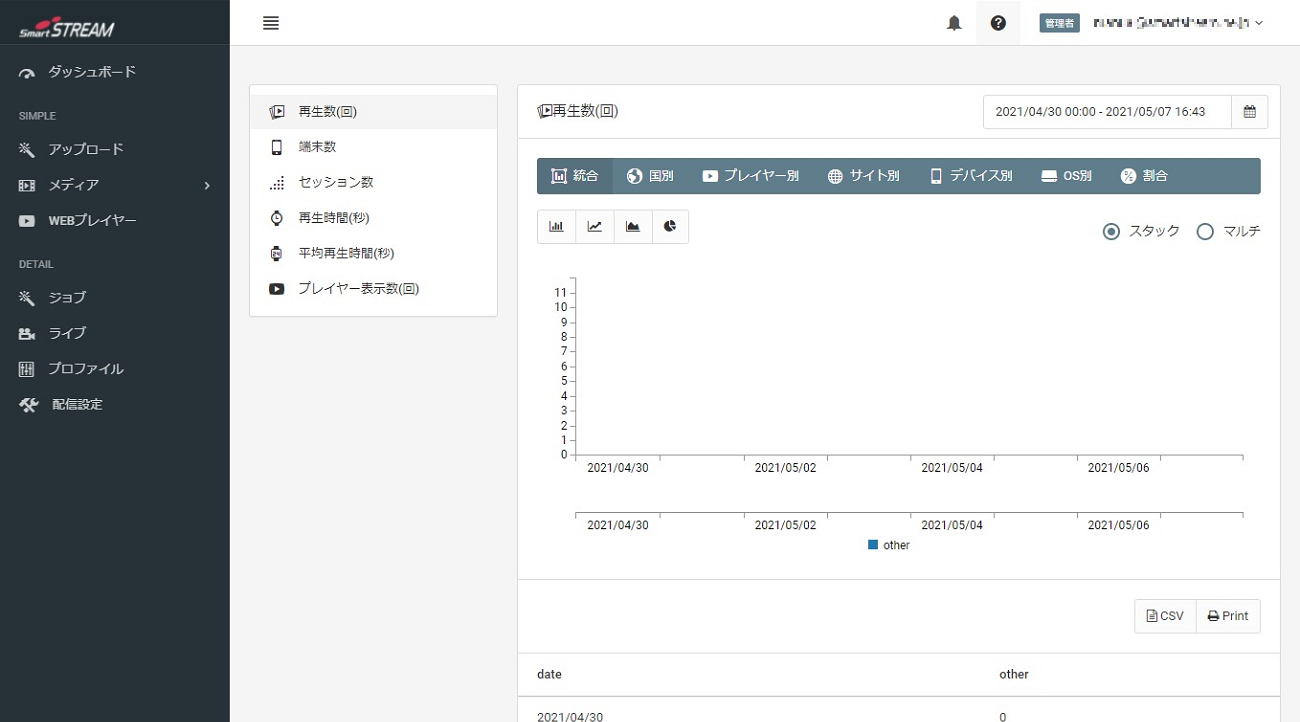Image resolution: width=1300 pixels, height=722 pixels.
Task: Toggle sidebar with hamburger menu icon
Action: coord(270,23)
